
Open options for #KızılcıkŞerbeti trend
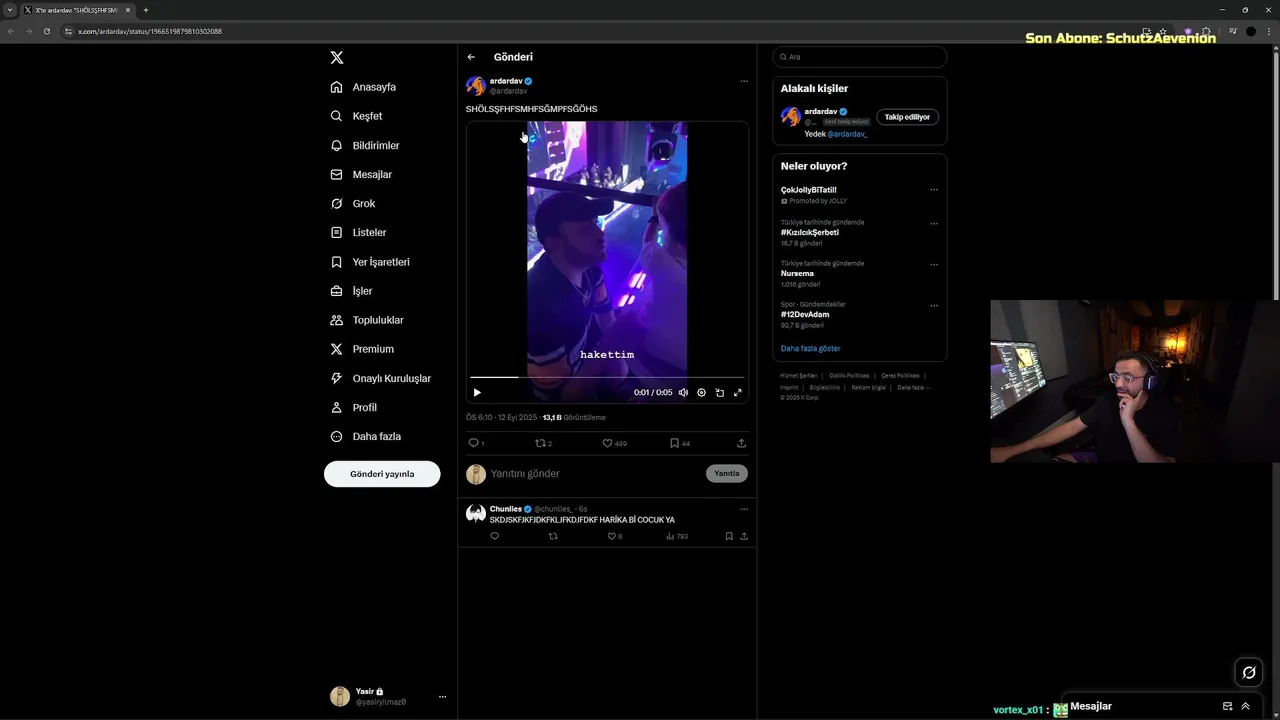(934, 224)
